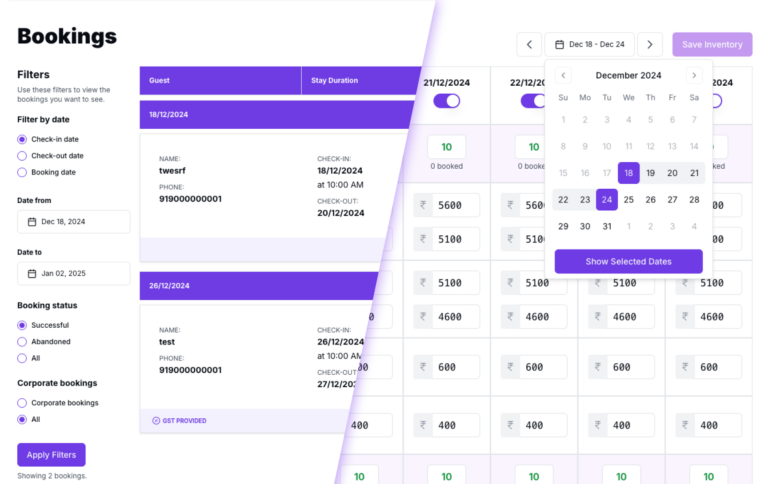Viewport: 768px width, 484px height.
Task: Click GST PROVIDED check icon
Action: 156,421
